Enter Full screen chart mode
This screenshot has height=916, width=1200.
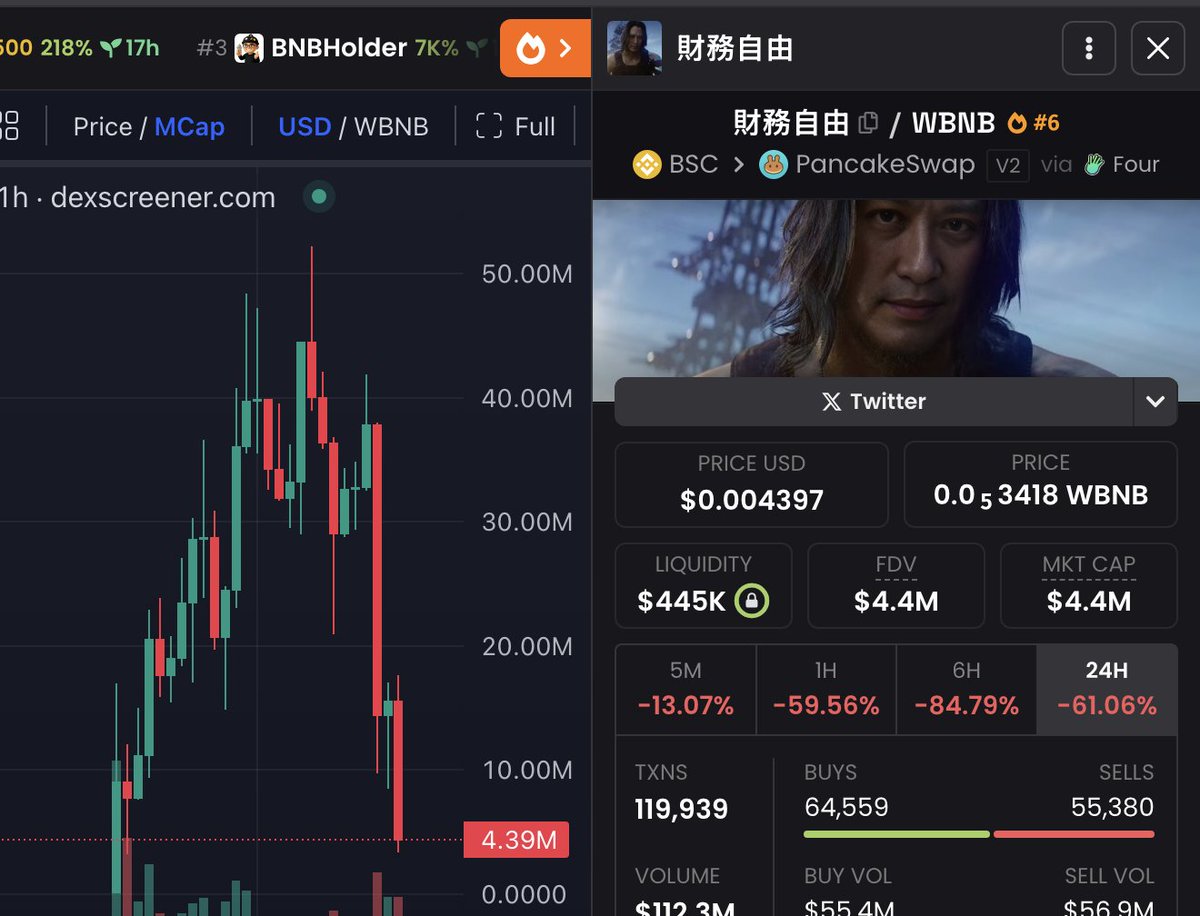[x=516, y=127]
